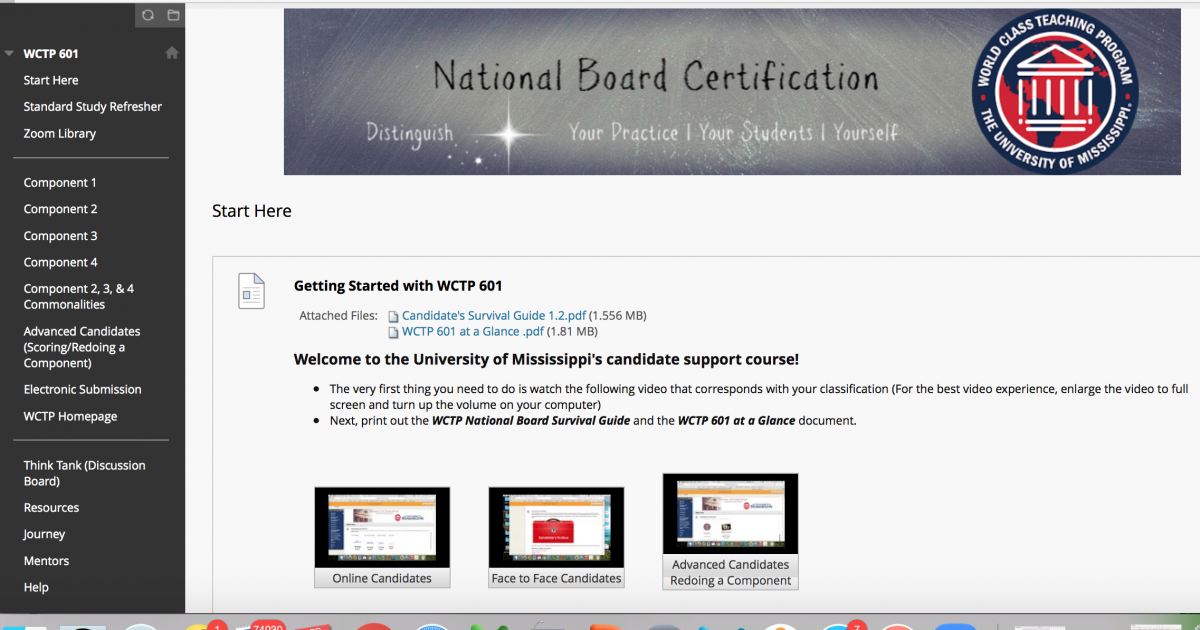
Task: Download Candidate's Survival Guide 1.2.pdf
Action: [x=494, y=316]
